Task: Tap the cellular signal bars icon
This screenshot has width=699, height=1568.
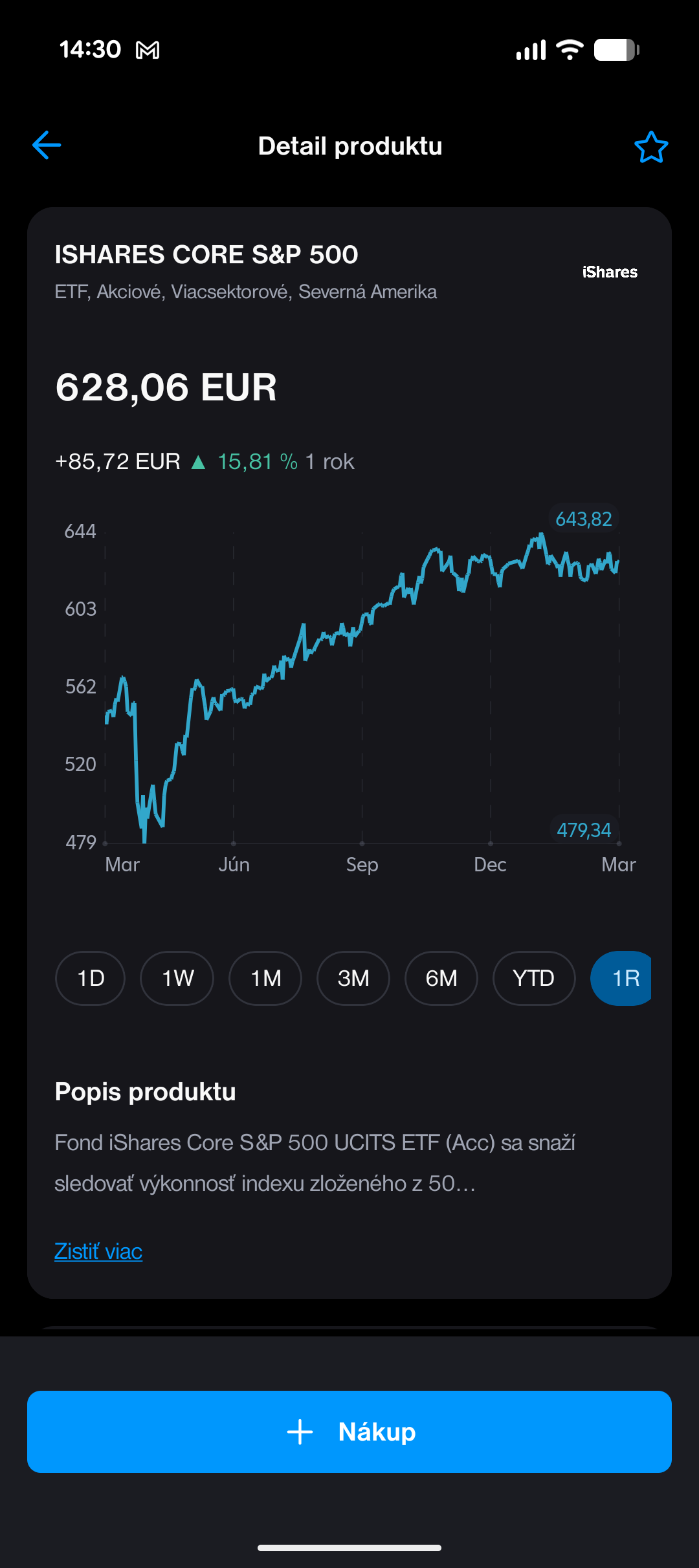Action: tap(531, 50)
